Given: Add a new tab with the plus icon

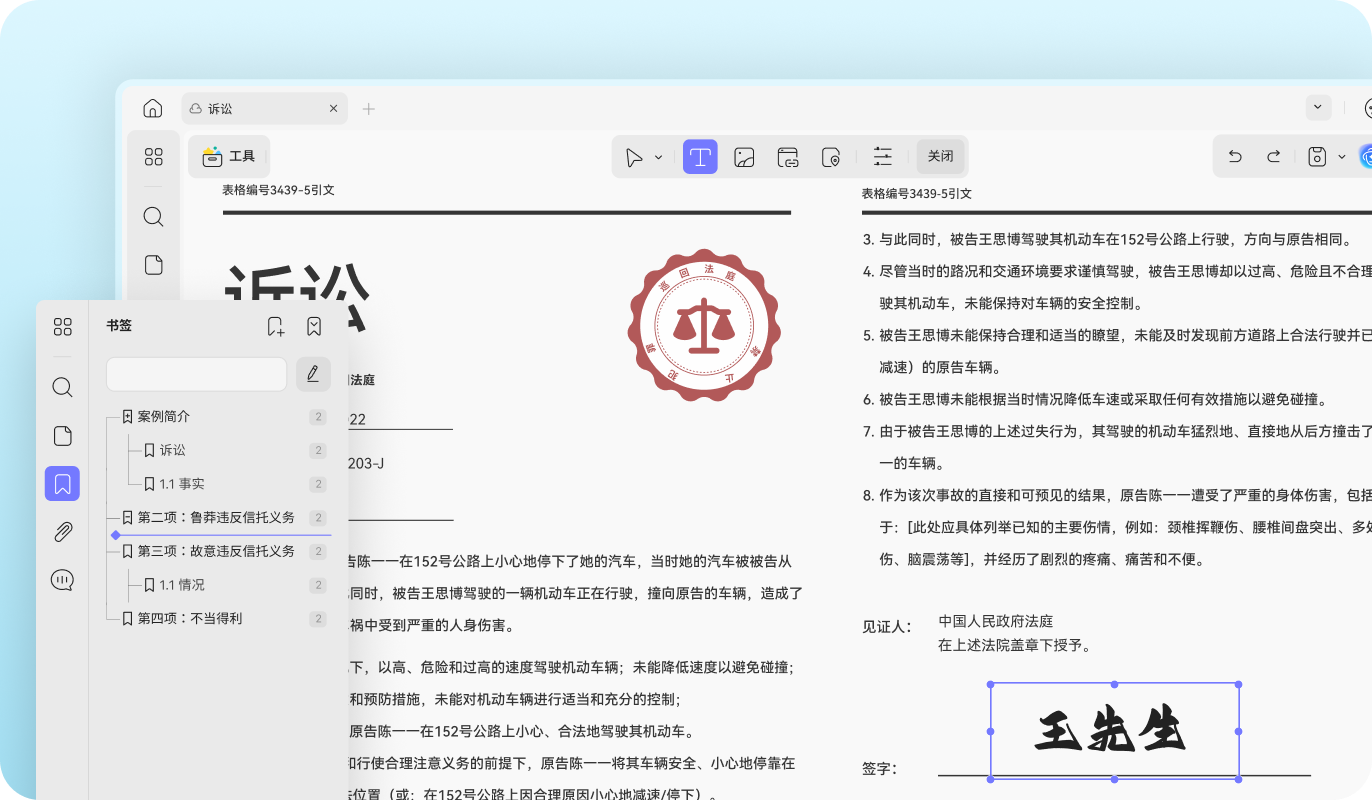Looking at the screenshot, I should point(369,108).
